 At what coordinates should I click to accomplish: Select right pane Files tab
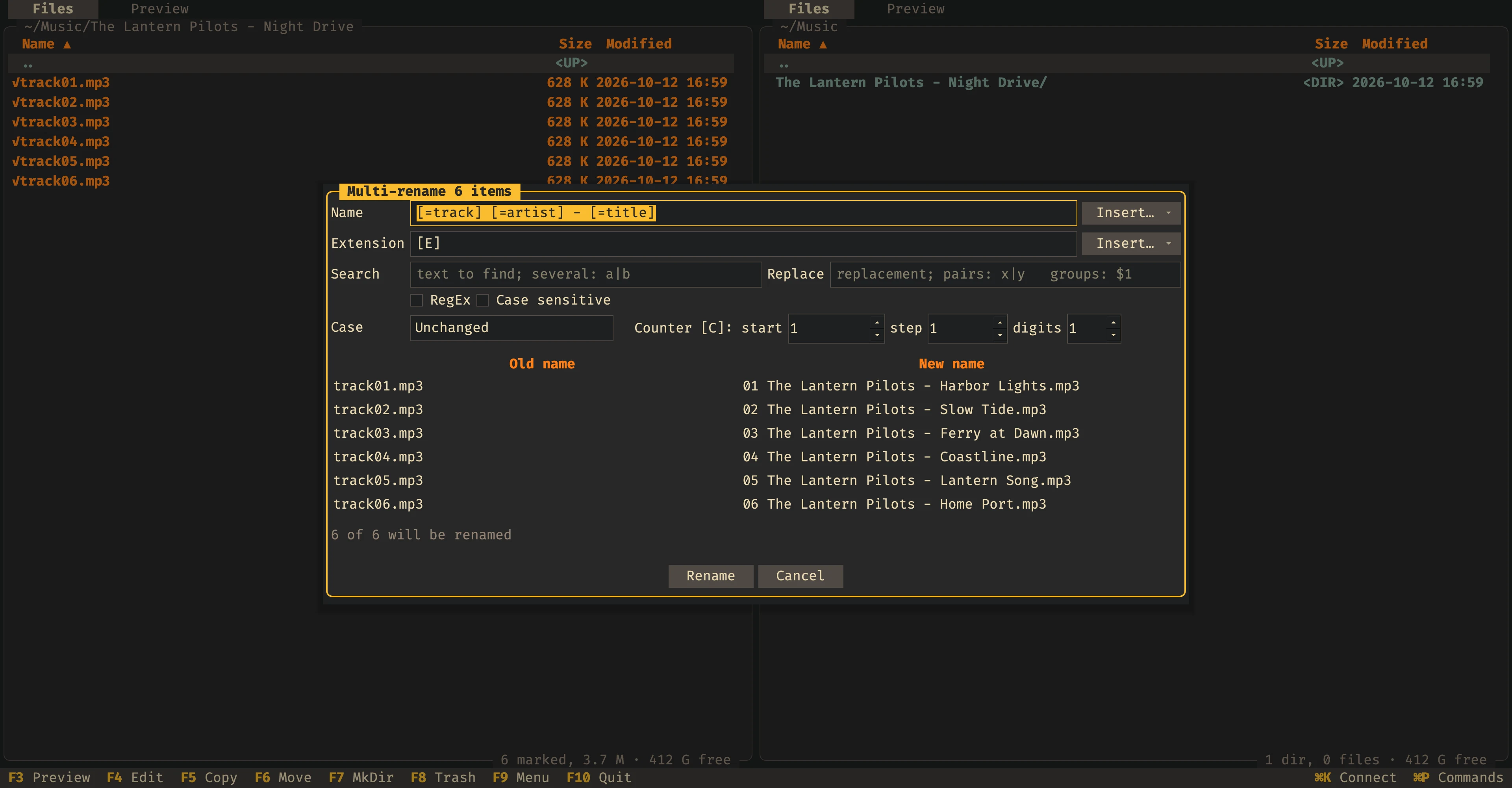coord(809,9)
